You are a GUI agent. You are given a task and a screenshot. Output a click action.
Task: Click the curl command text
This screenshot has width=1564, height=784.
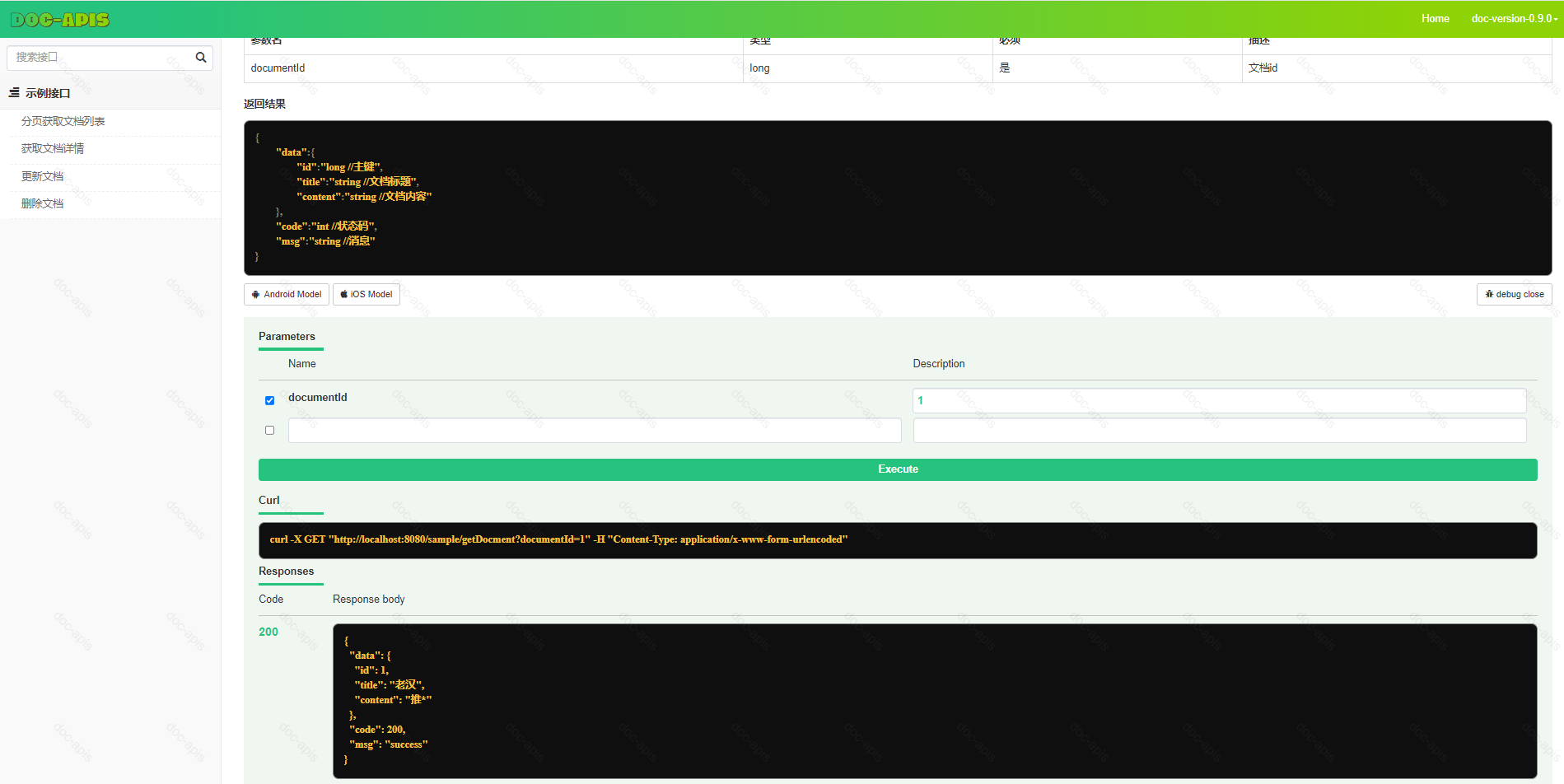pos(558,539)
